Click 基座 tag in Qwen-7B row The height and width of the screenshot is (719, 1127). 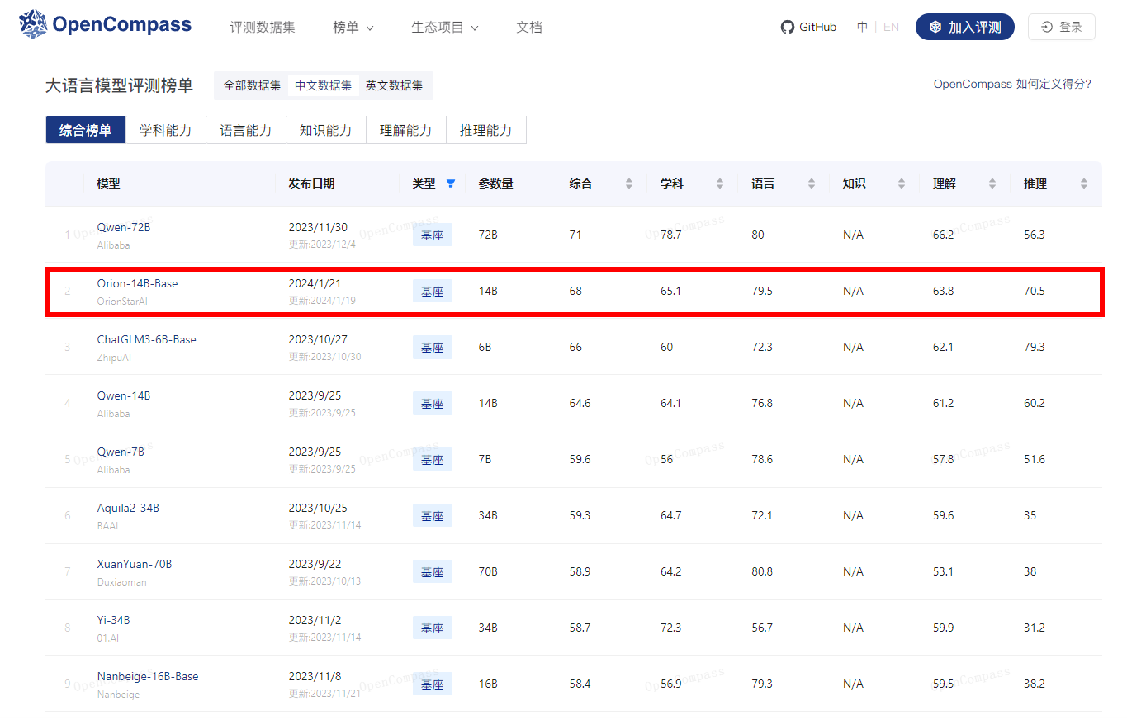[432, 459]
